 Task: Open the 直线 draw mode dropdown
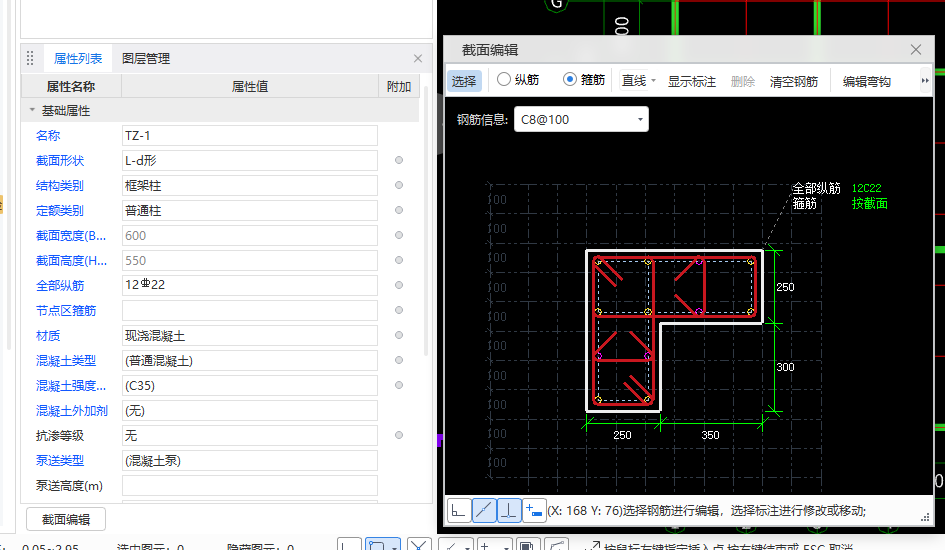point(653,81)
